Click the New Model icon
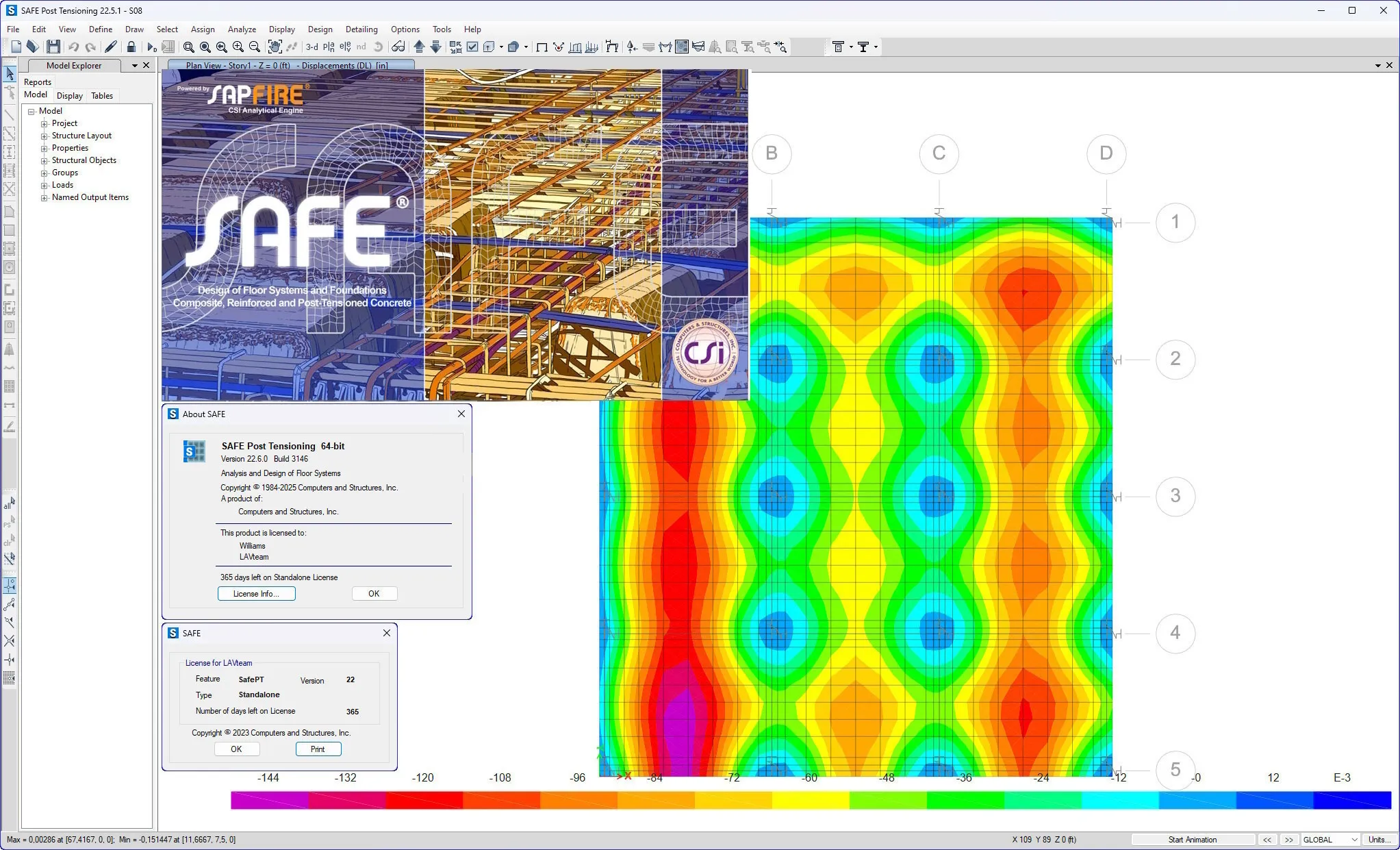The width and height of the screenshot is (1400, 850). point(16,47)
